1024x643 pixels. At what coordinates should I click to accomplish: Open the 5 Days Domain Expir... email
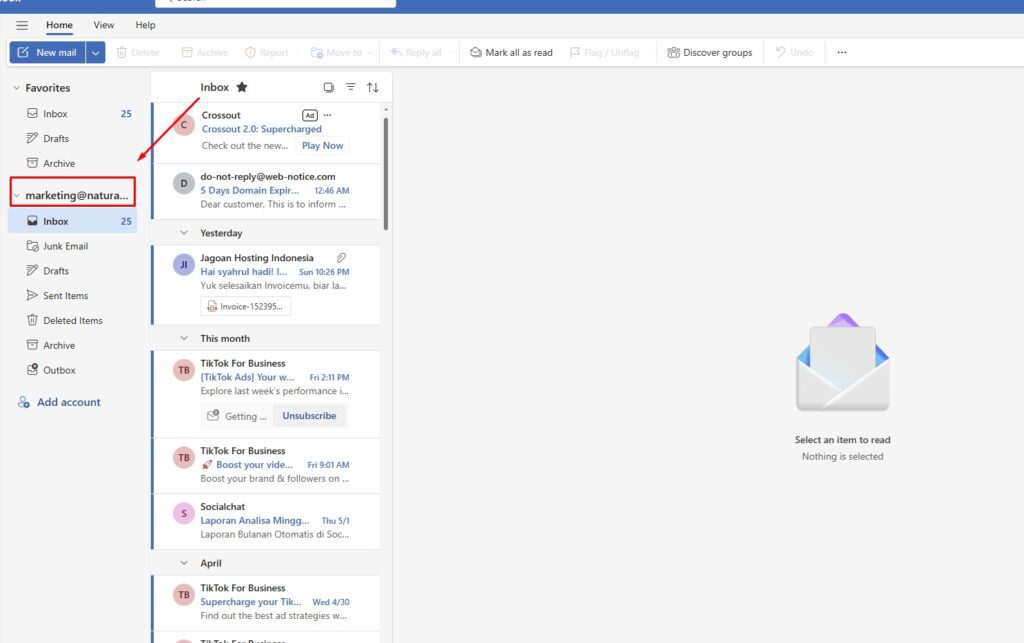266,191
